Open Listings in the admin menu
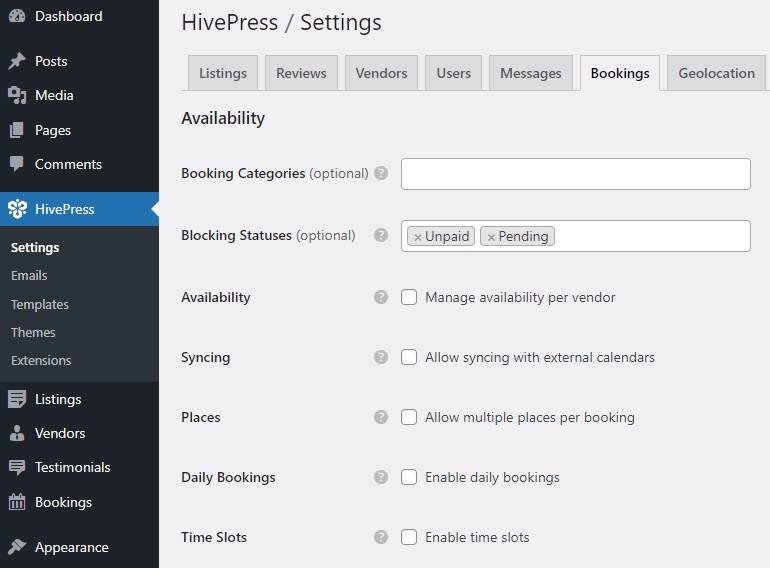The width and height of the screenshot is (770, 568). [80, 399]
